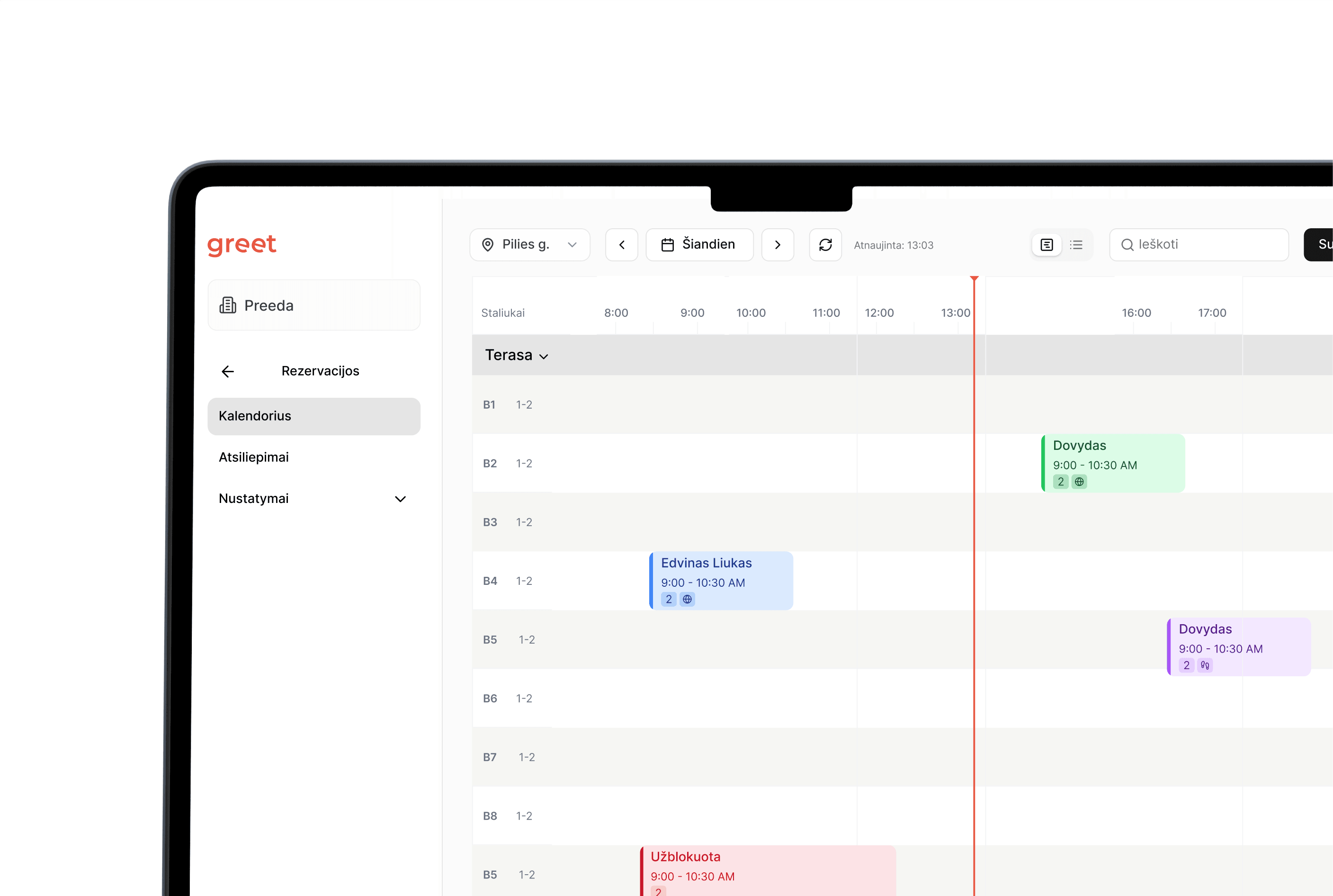The height and width of the screenshot is (896, 1333).
Task: Click the Rezervacijos heading
Action: coord(321,371)
